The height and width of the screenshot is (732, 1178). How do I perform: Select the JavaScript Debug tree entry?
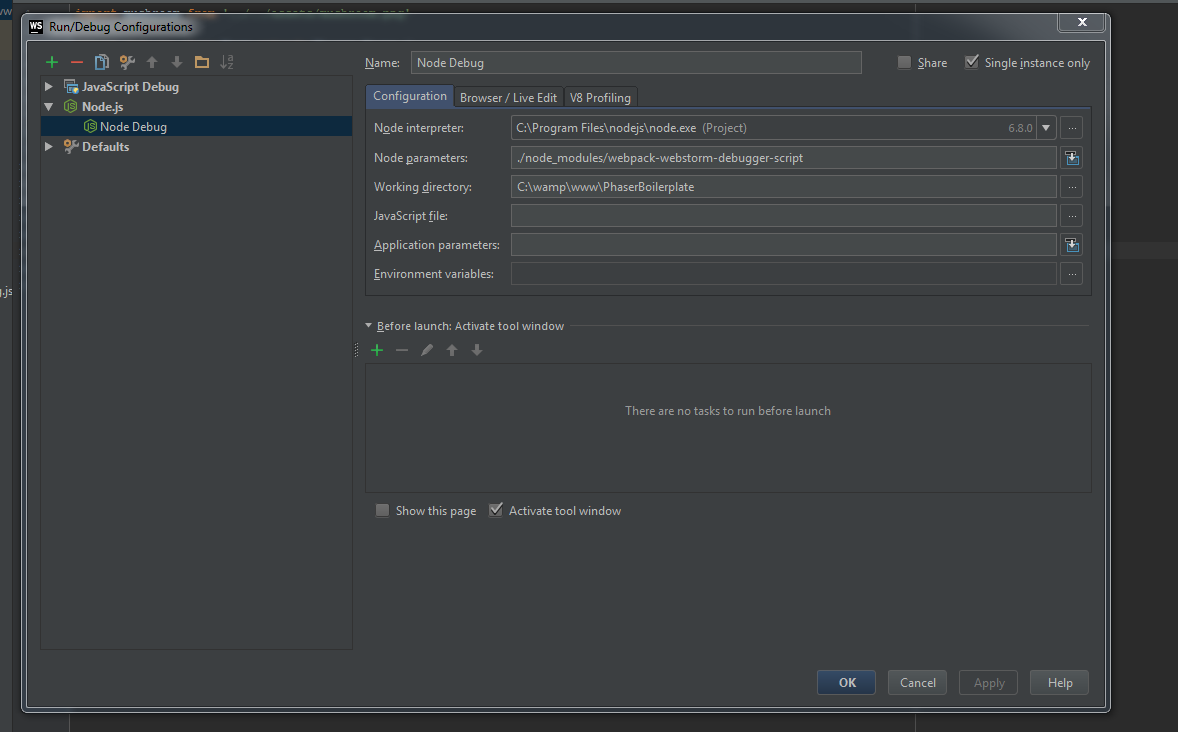pos(130,86)
